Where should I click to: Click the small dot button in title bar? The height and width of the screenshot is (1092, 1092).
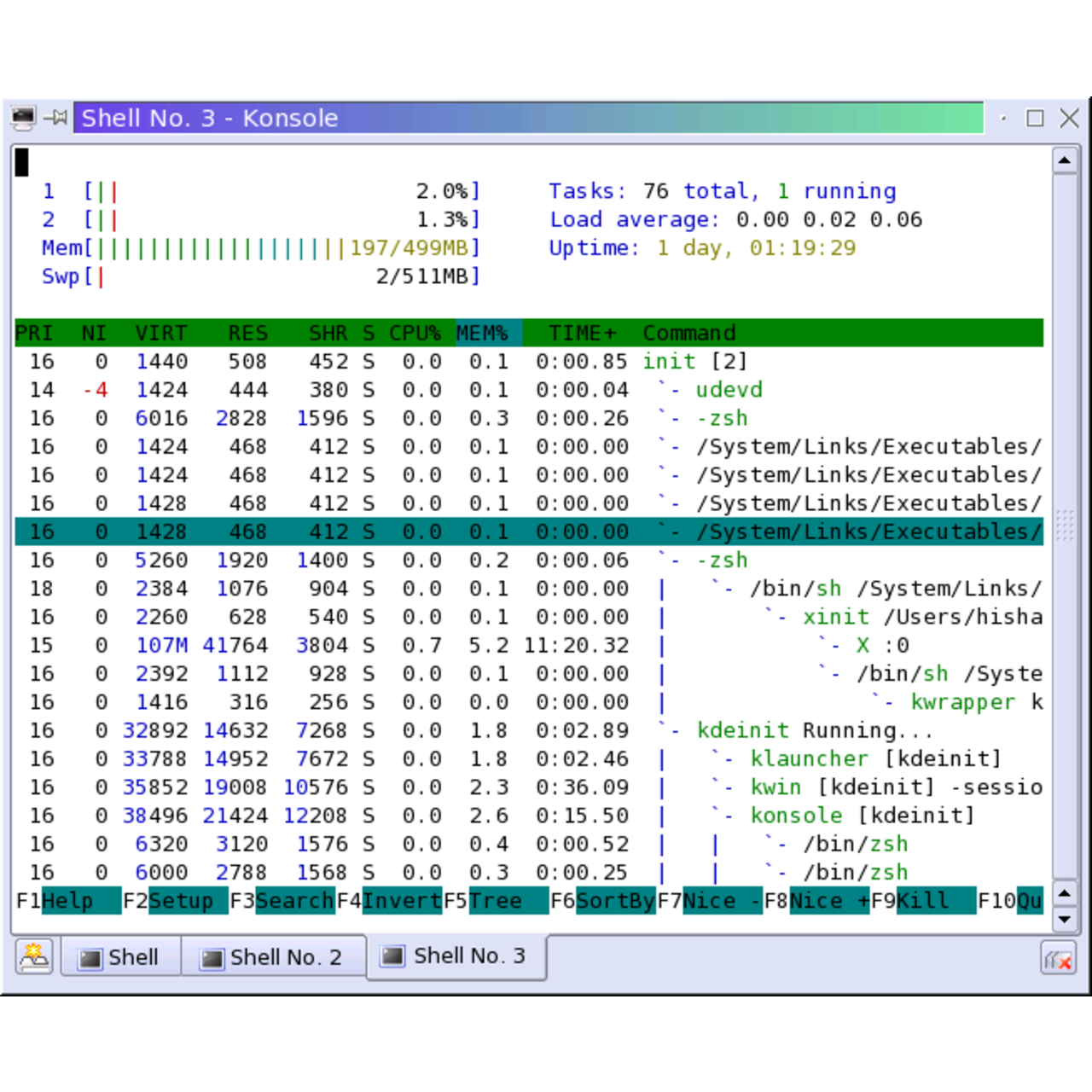(1003, 118)
